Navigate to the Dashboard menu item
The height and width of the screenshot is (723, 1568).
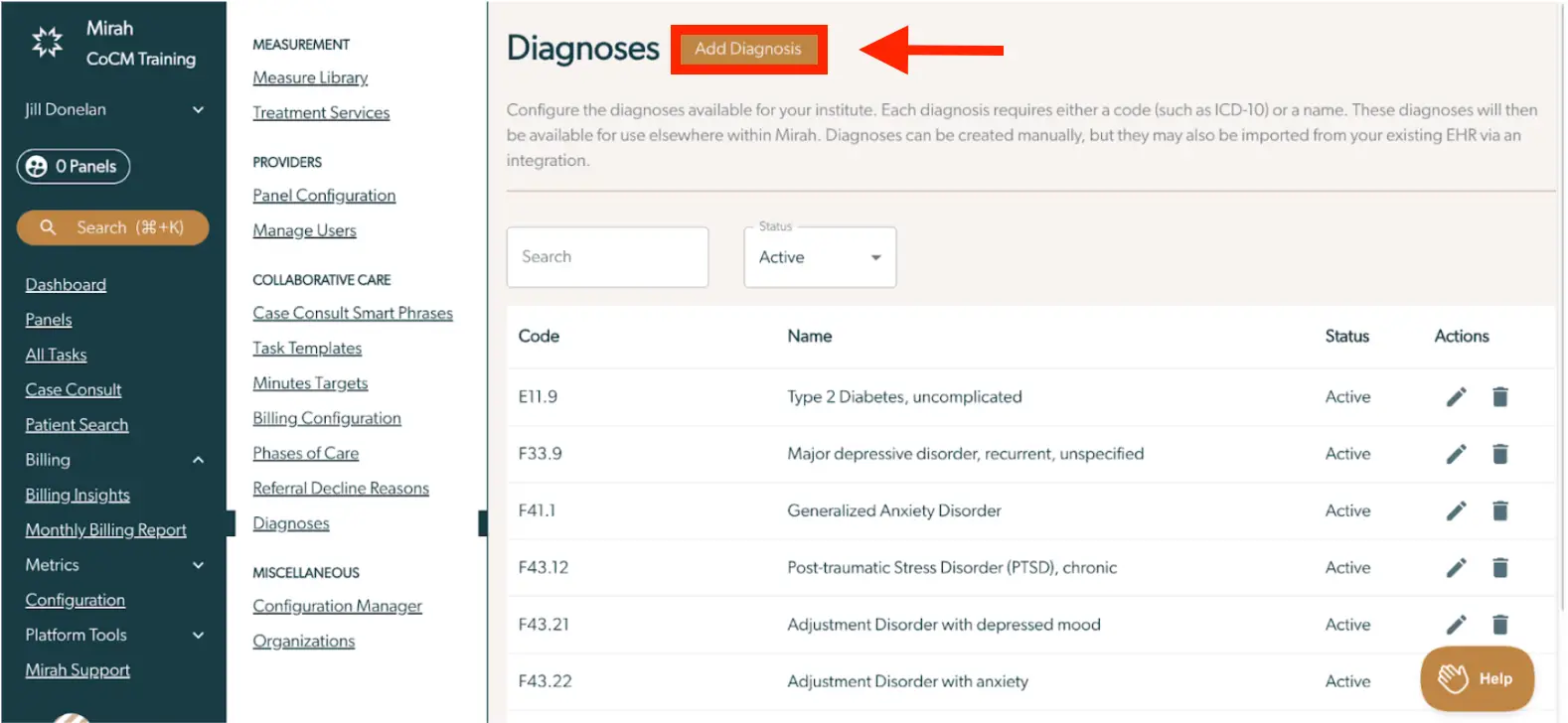pos(66,284)
